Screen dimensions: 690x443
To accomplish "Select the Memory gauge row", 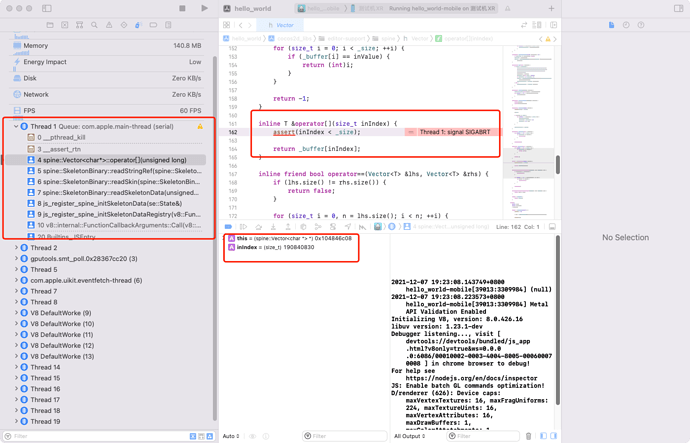I will coord(107,46).
